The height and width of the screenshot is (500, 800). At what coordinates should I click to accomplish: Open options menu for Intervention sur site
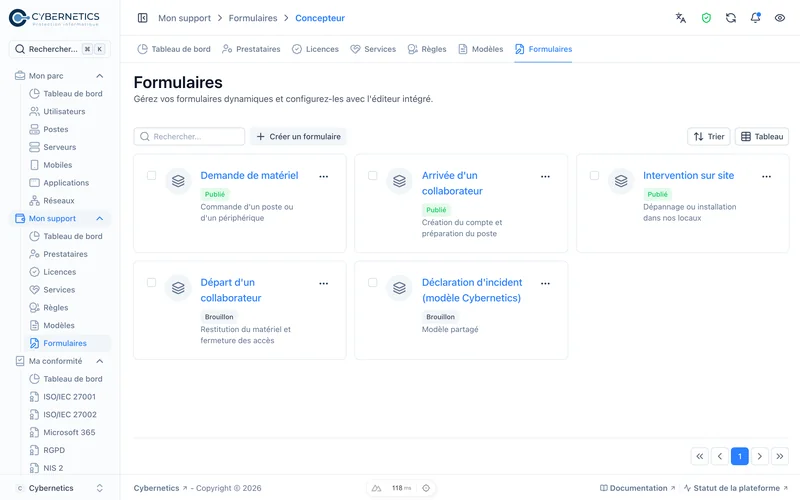[766, 177]
